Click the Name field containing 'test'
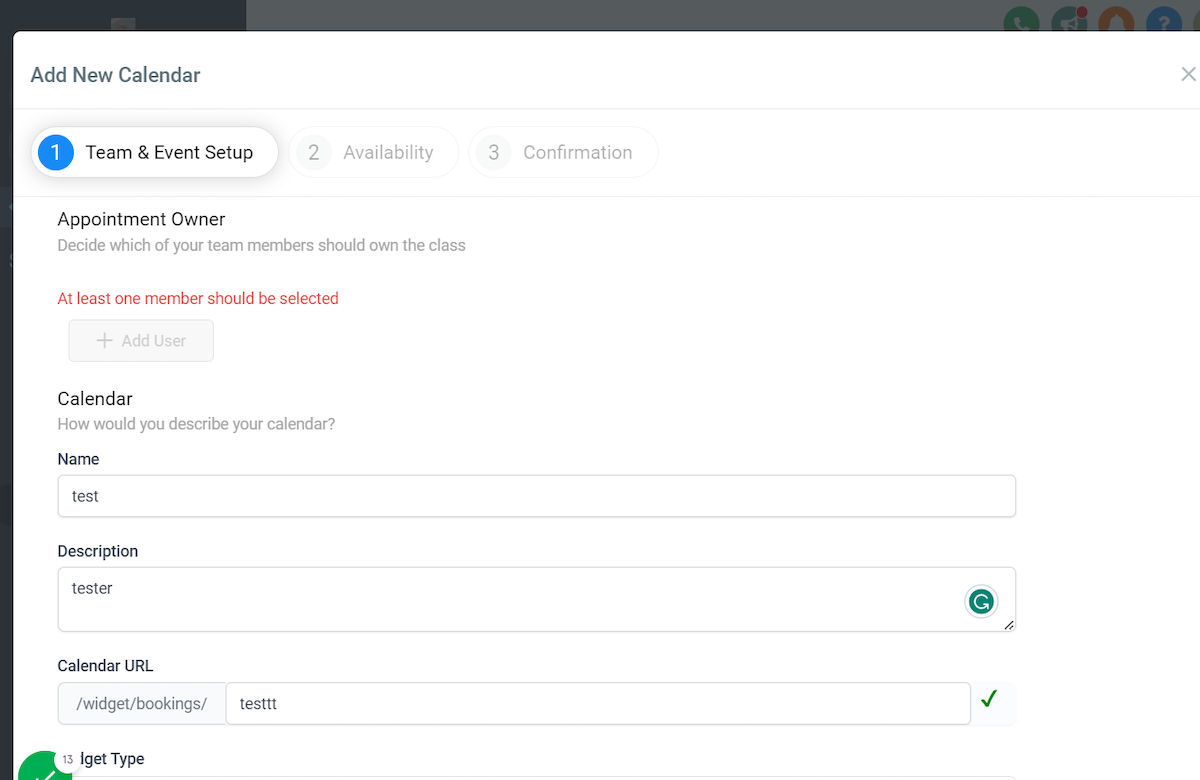 (x=536, y=495)
